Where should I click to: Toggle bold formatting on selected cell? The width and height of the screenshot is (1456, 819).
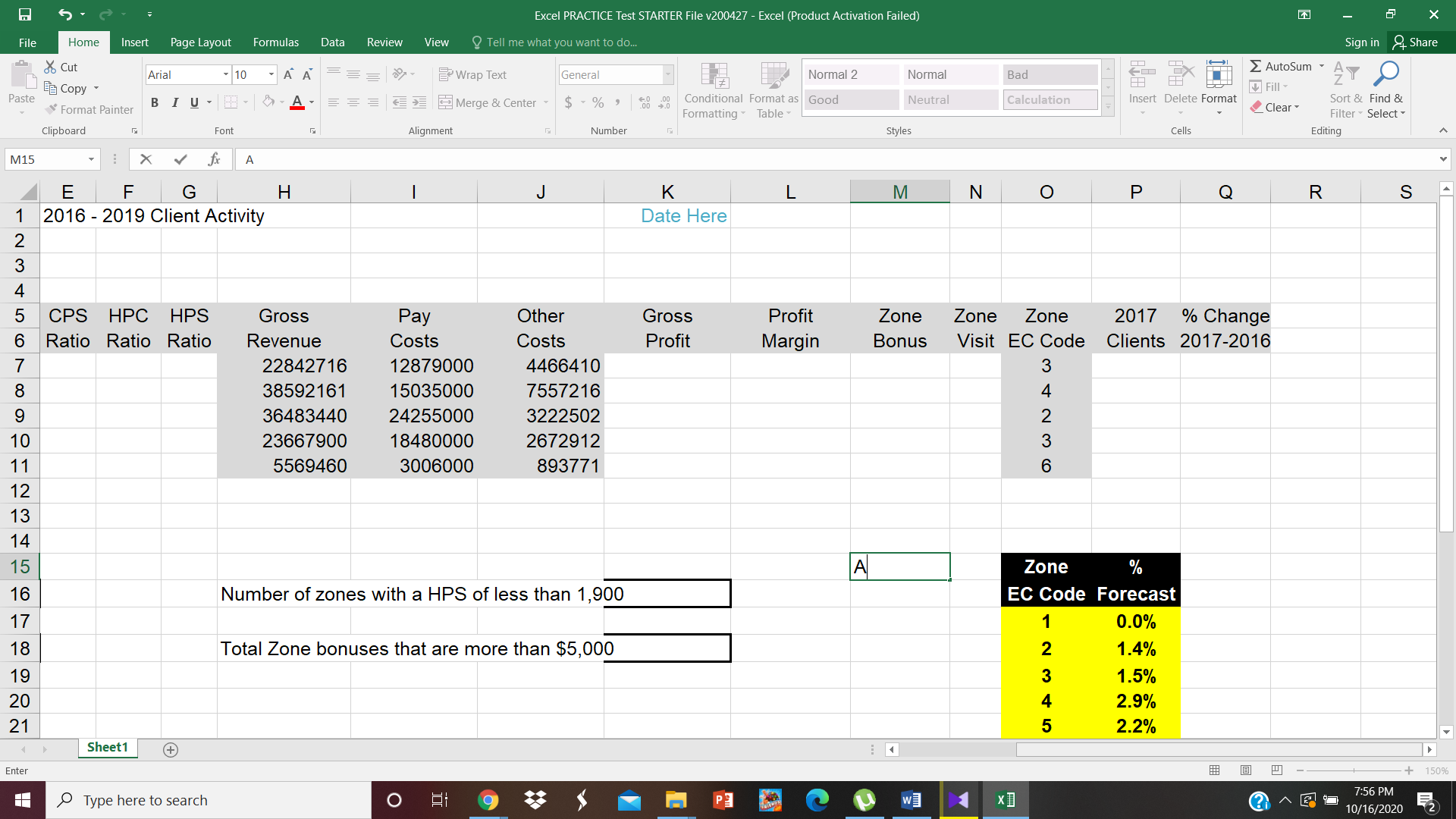(x=155, y=102)
